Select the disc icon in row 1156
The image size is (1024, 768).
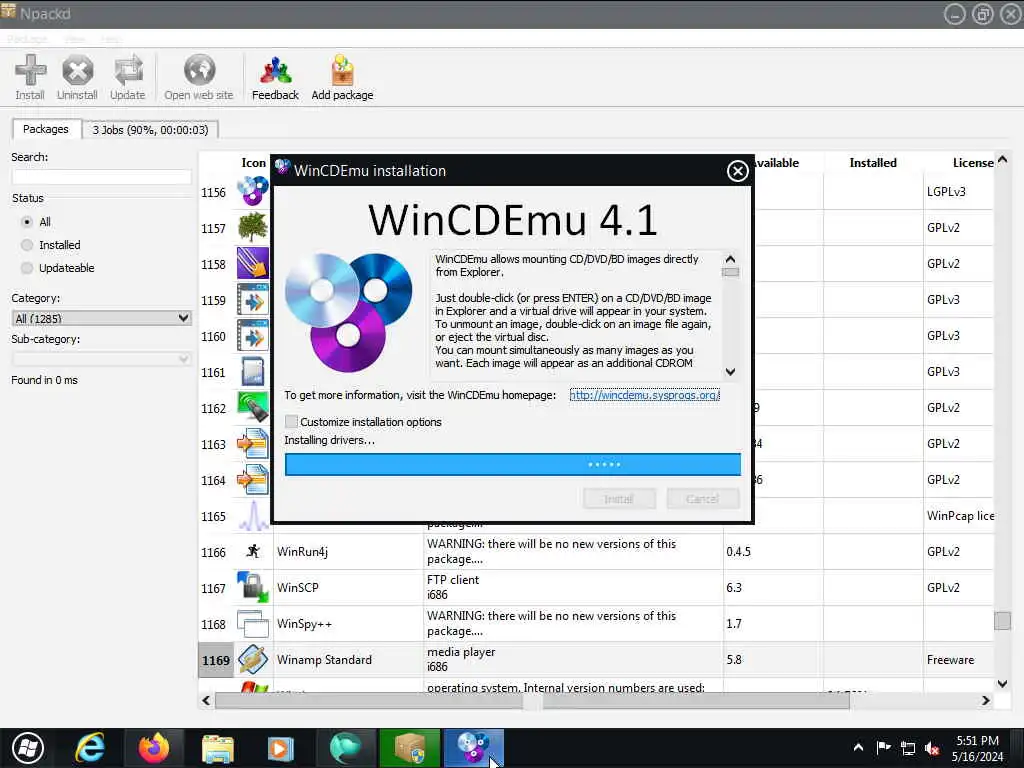(253, 191)
